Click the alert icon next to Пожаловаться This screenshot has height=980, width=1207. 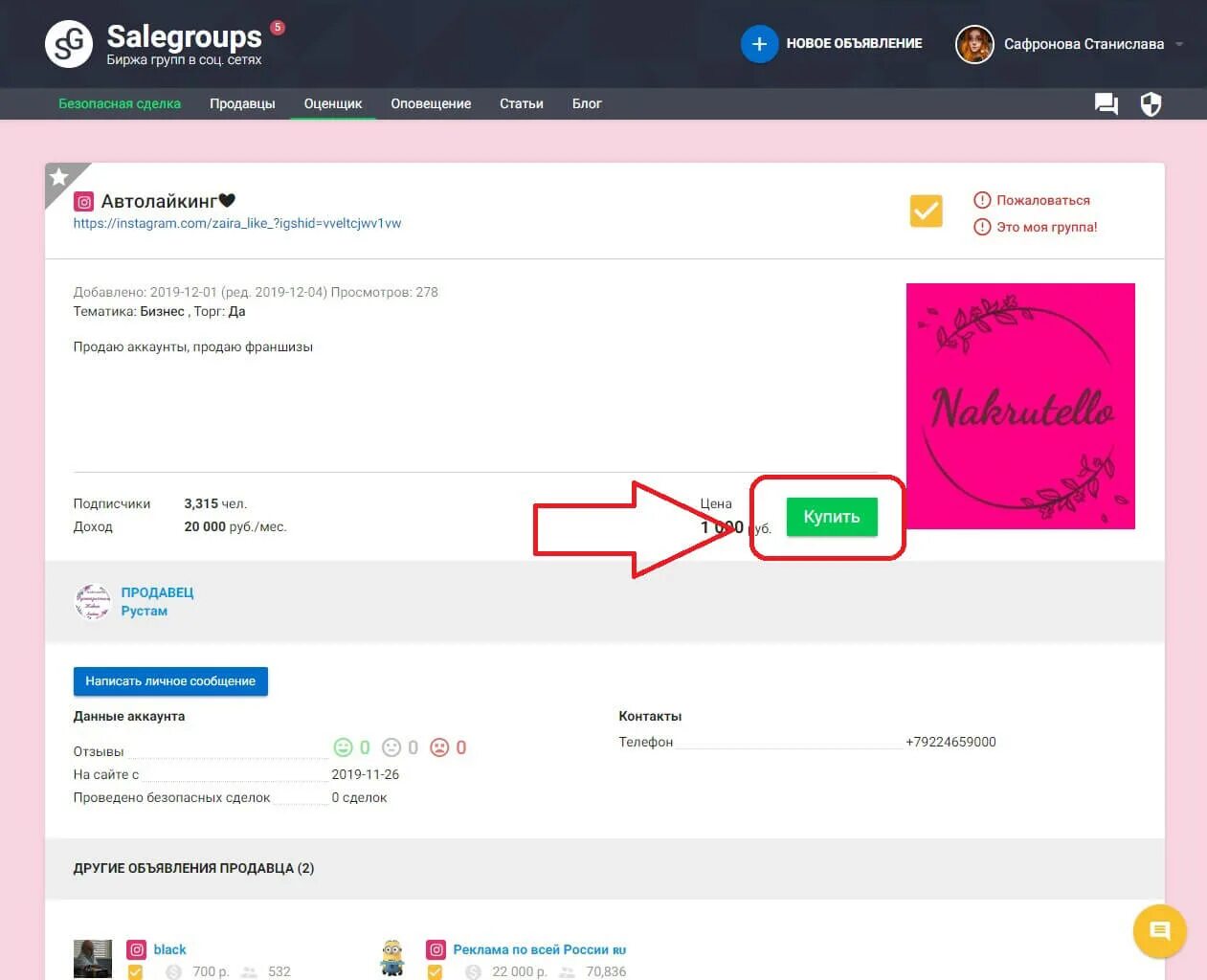click(x=982, y=200)
